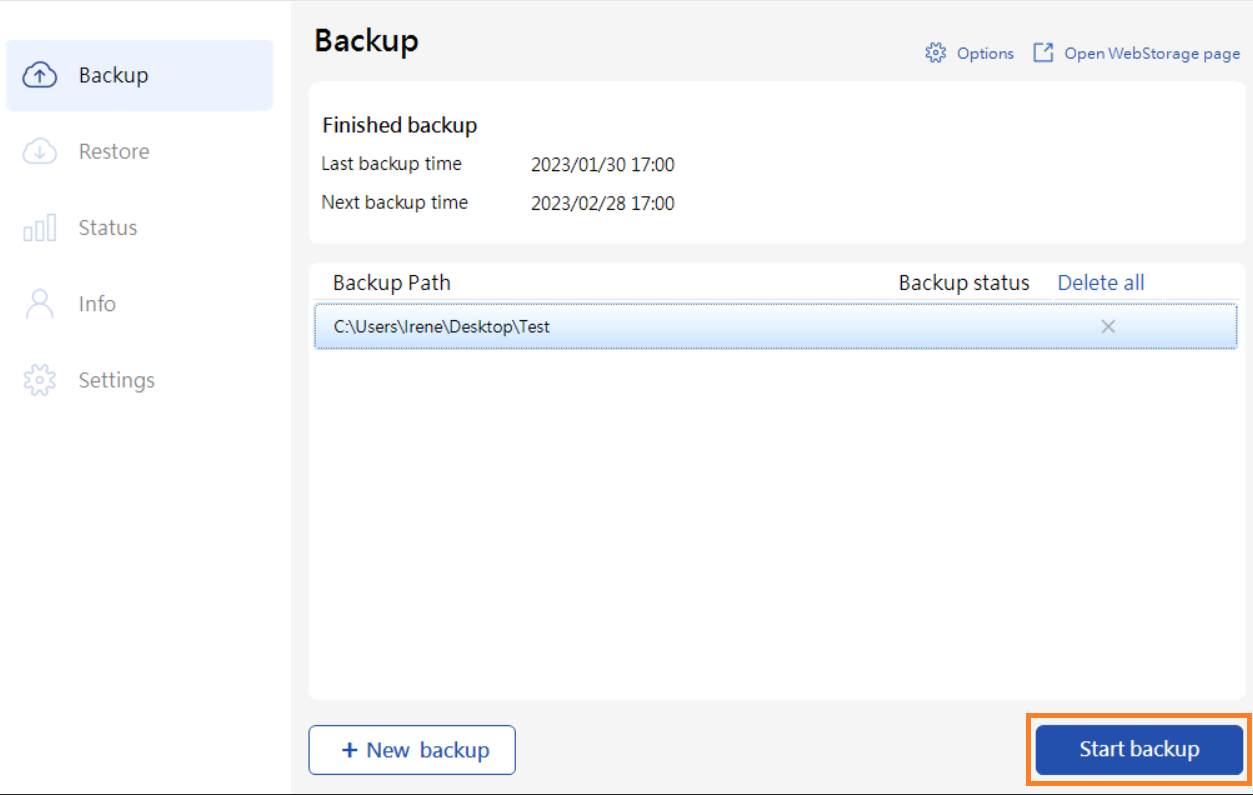Open the Info section label
Image resolution: width=1253 pixels, height=795 pixels.
pyautogui.click(x=97, y=304)
